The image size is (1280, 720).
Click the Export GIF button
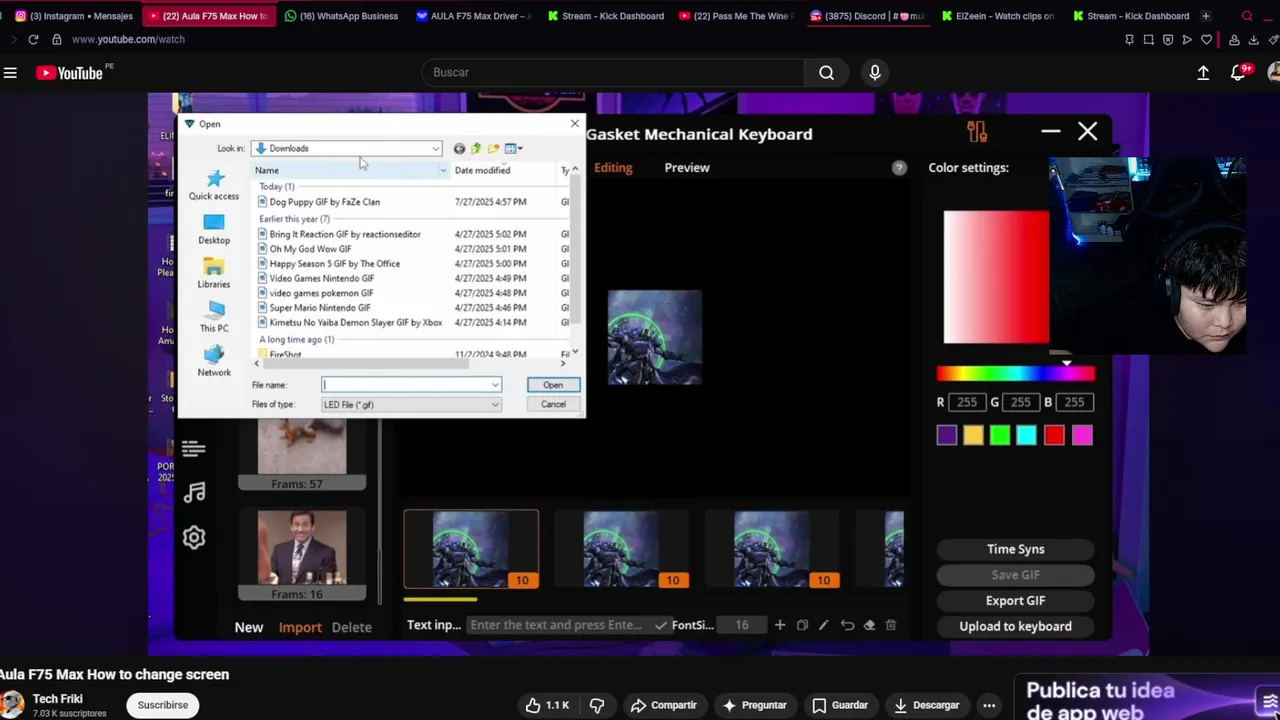point(1015,601)
